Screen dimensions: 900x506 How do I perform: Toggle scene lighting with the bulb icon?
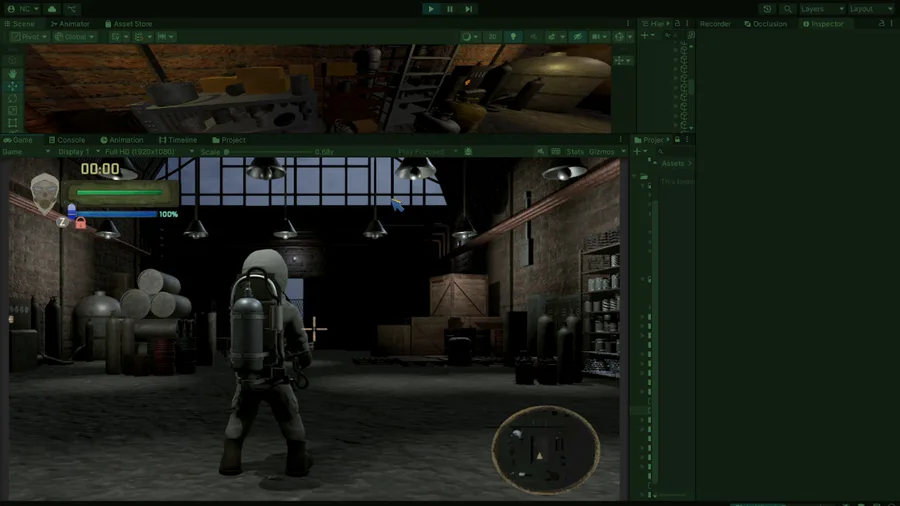point(513,37)
